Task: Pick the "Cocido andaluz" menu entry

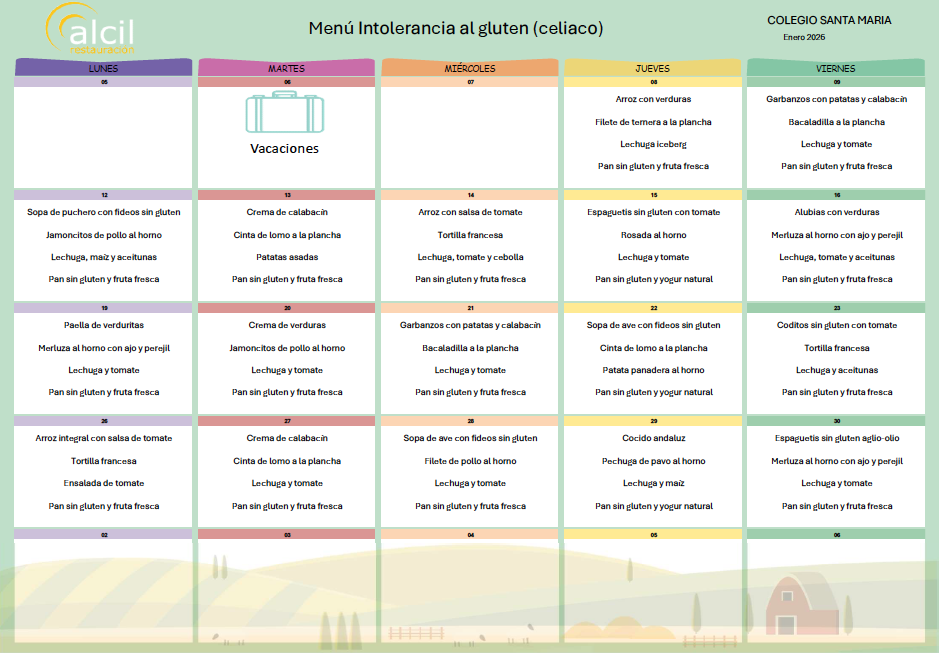Action: click(653, 438)
